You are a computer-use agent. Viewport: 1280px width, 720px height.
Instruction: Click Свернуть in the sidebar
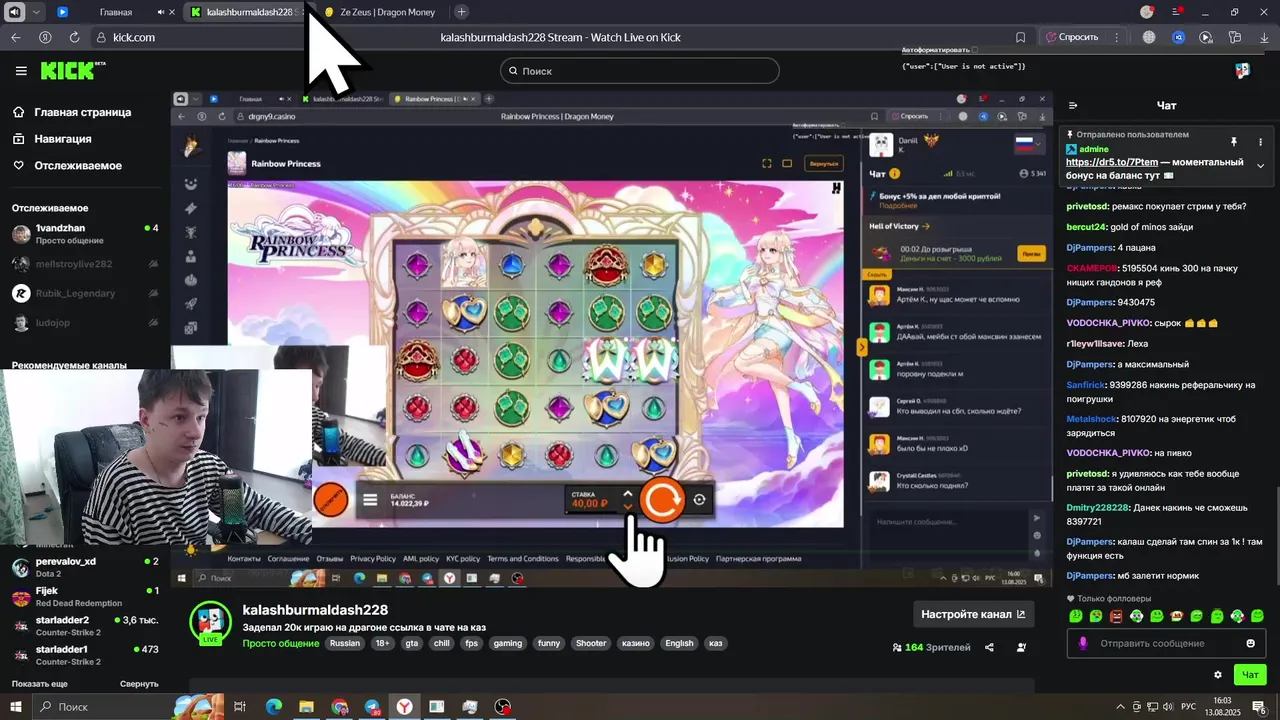coord(139,684)
